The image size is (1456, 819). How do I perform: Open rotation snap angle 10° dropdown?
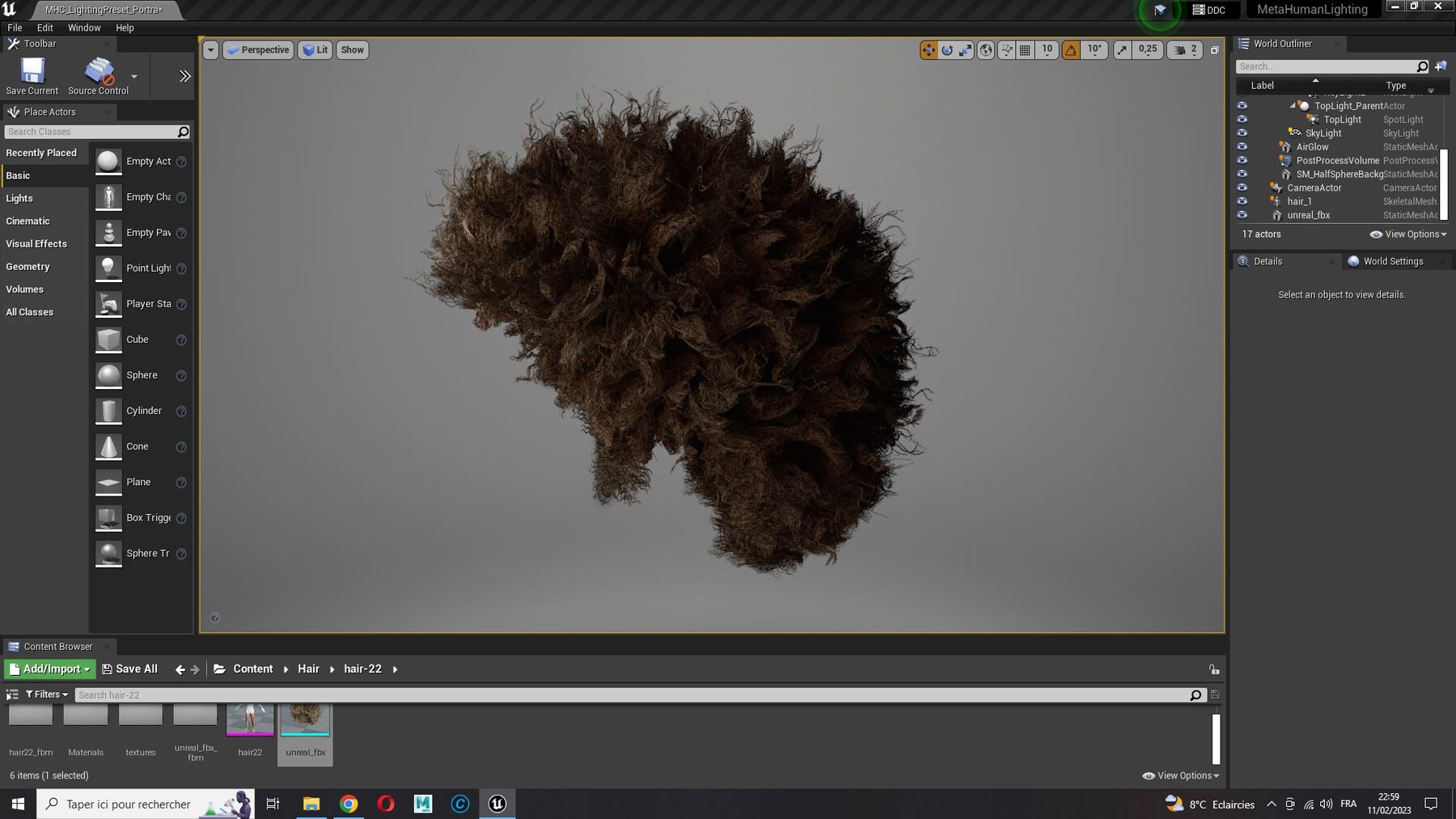(x=1094, y=50)
